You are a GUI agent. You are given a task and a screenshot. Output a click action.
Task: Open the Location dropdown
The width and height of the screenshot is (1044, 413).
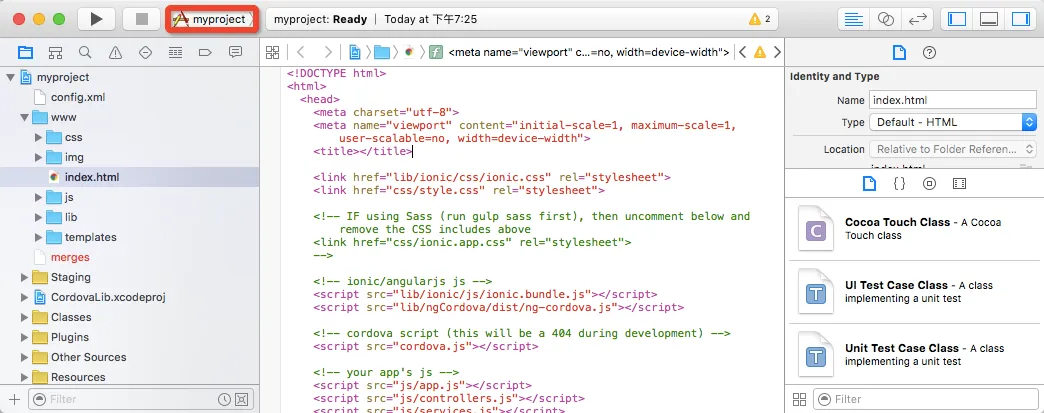953,149
